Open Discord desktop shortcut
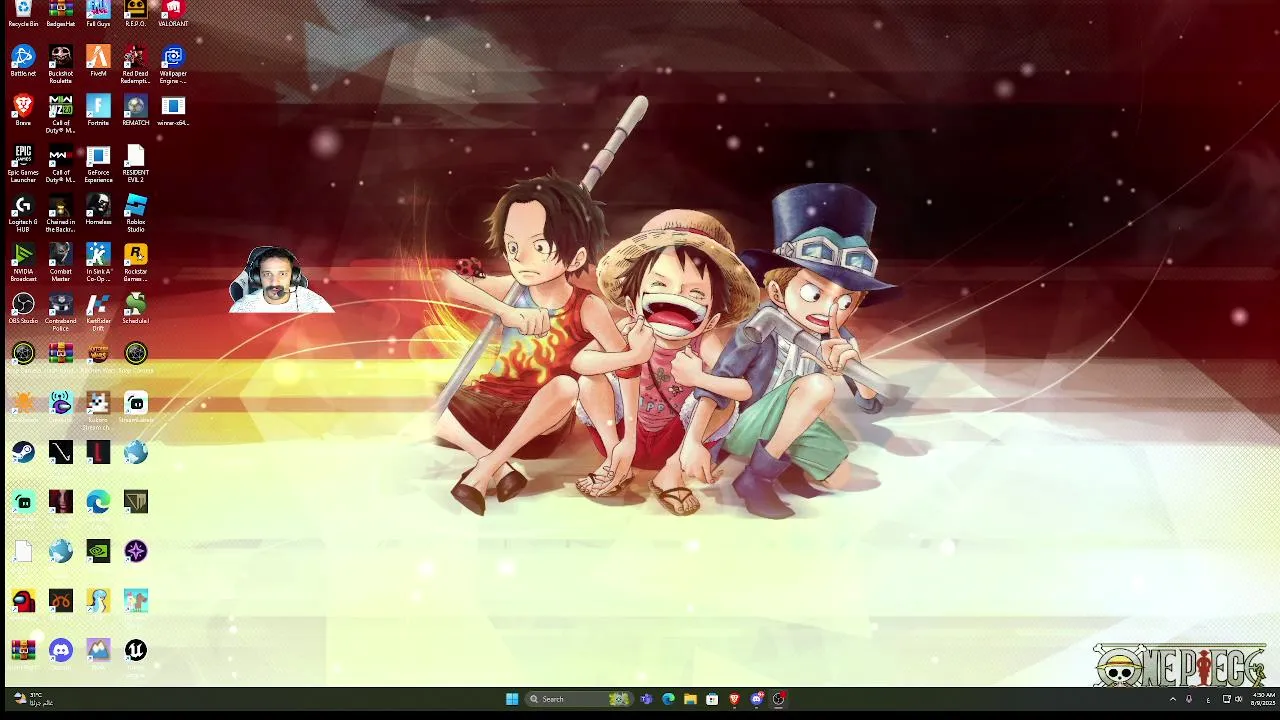 point(61,650)
